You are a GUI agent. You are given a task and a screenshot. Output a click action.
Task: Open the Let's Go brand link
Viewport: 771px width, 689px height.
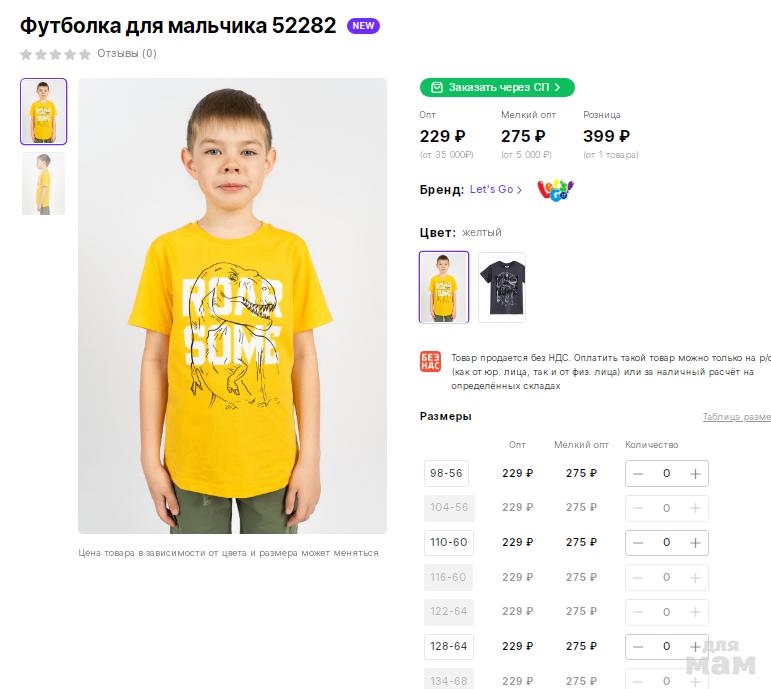[x=495, y=190]
